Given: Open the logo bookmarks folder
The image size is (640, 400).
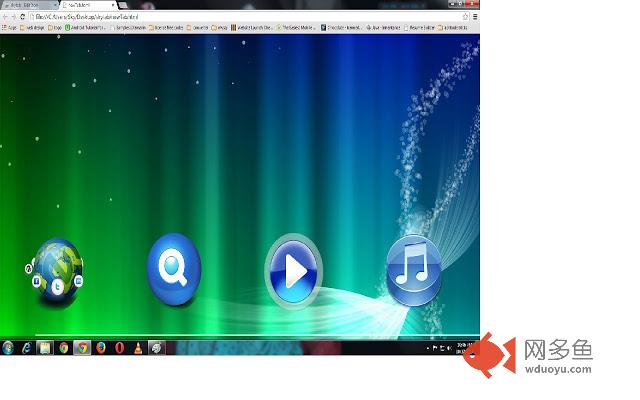Looking at the screenshot, I should 55,28.
